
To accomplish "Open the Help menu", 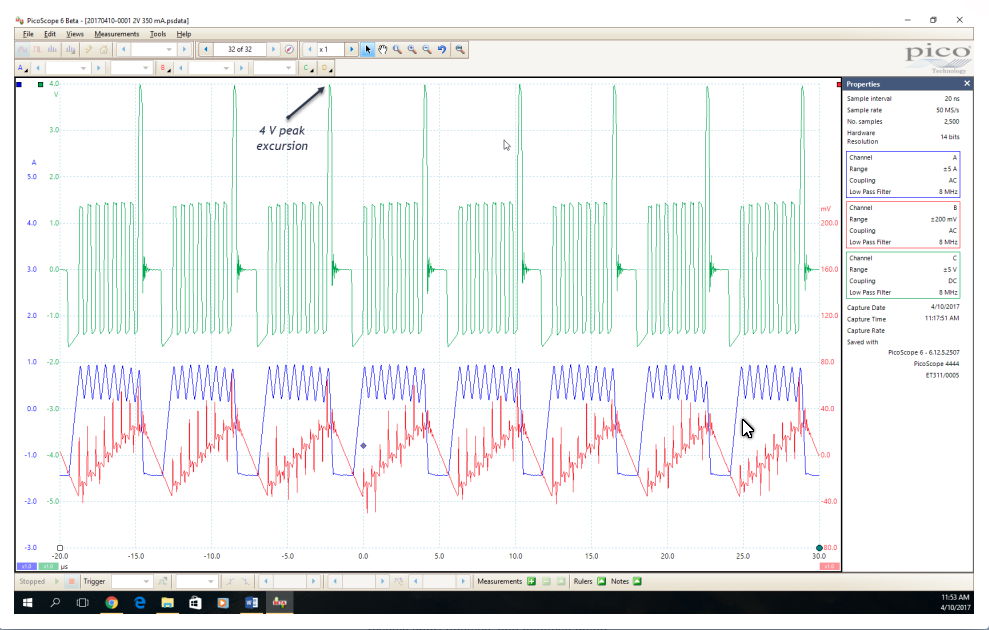I will tap(184, 34).
